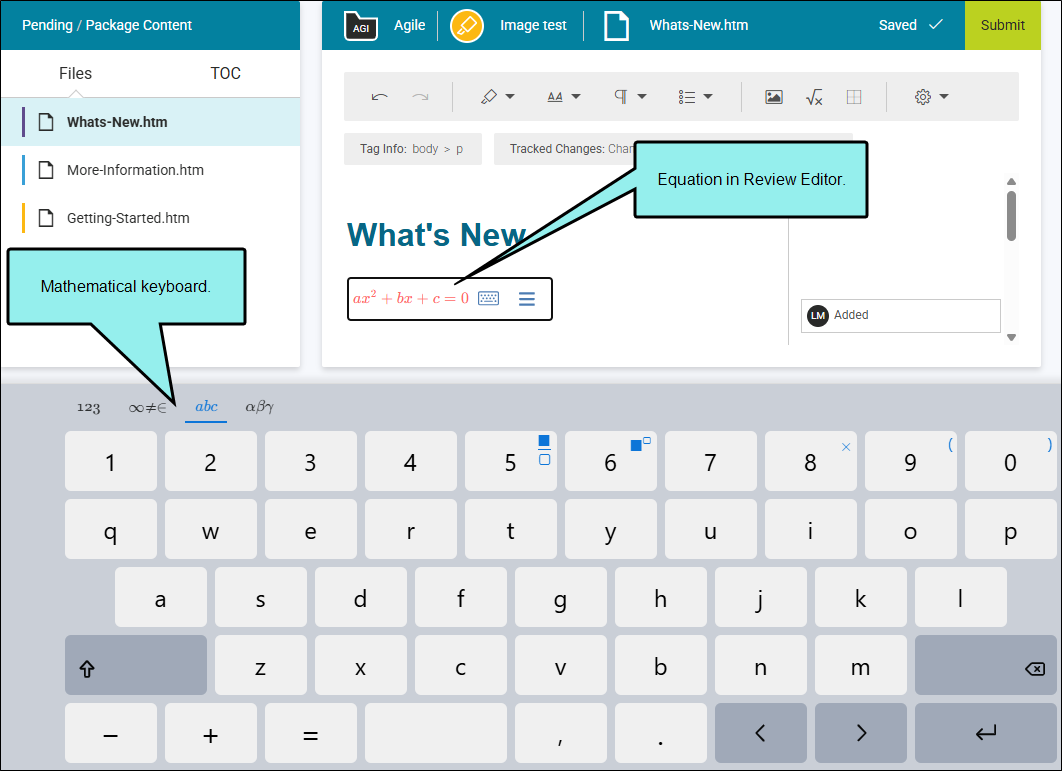Tap the period key
This screenshot has width=1062, height=771.
(x=660, y=733)
